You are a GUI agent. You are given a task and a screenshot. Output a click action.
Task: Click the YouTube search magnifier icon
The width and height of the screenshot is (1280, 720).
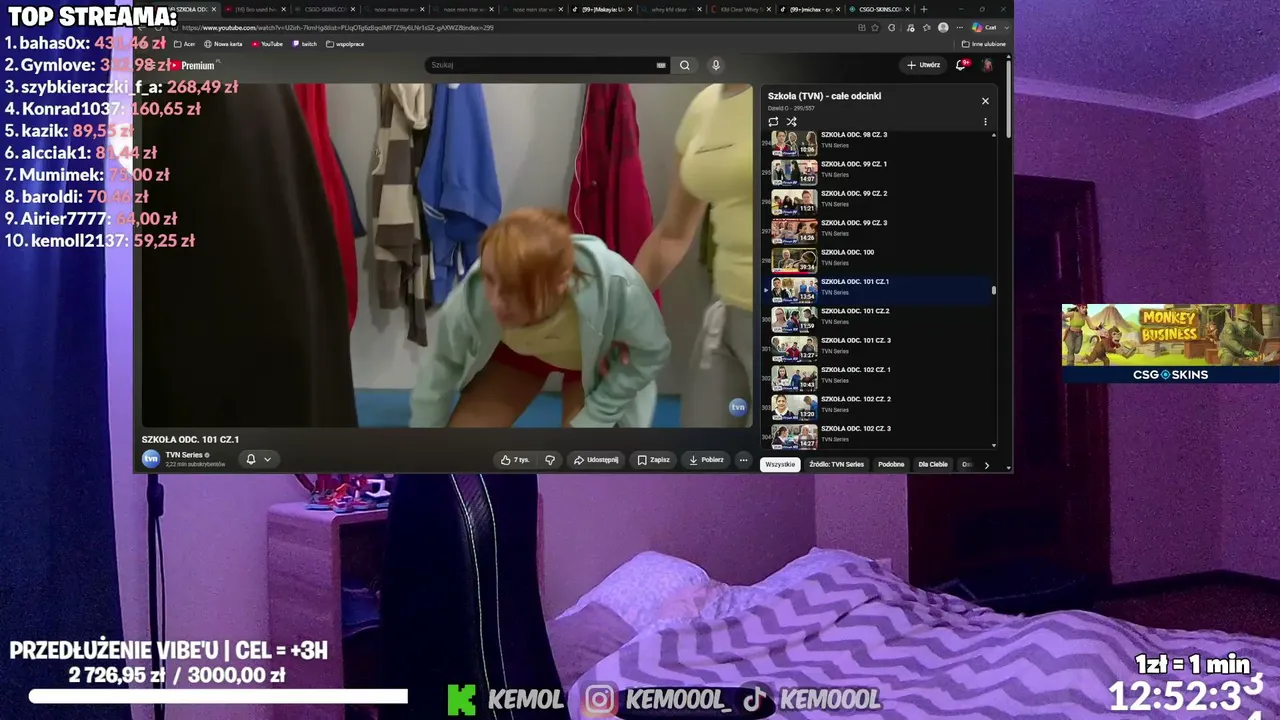point(685,65)
